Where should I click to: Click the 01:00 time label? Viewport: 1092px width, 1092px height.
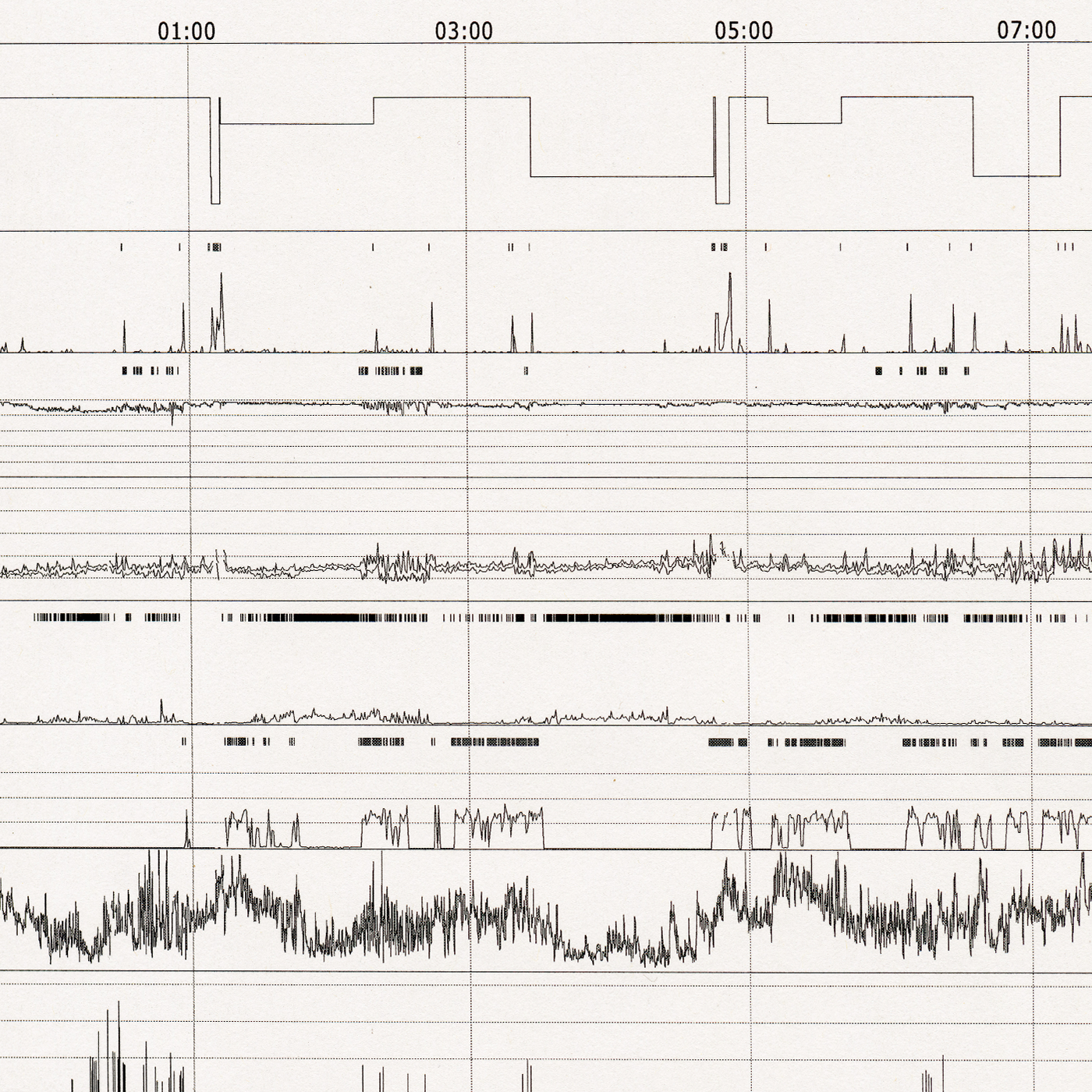tap(186, 31)
